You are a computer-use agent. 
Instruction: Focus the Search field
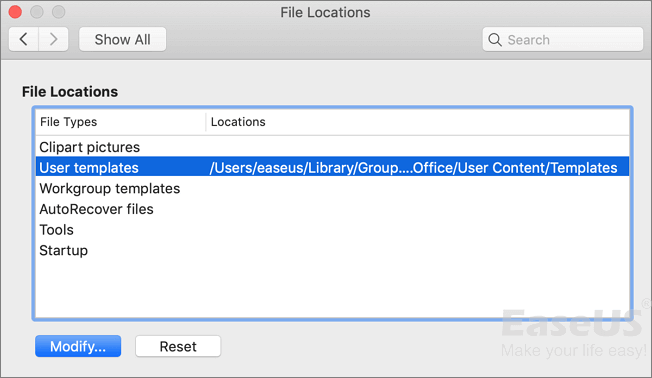tap(563, 40)
